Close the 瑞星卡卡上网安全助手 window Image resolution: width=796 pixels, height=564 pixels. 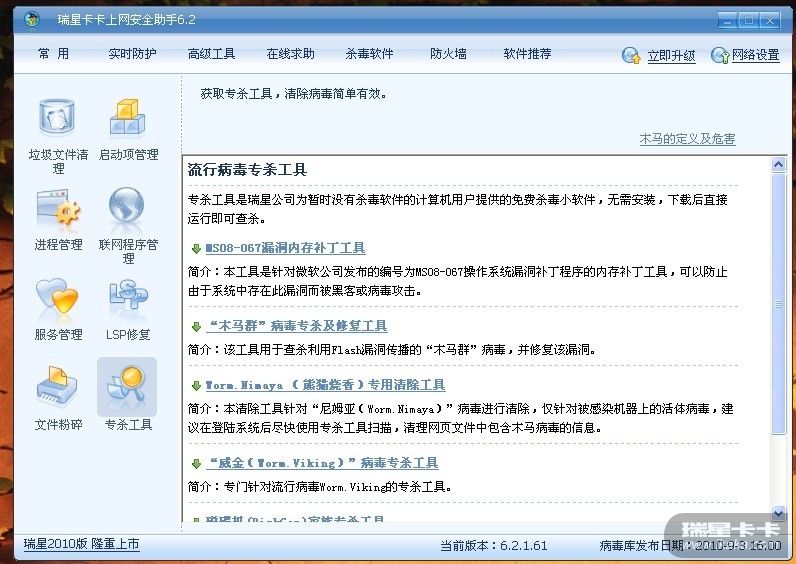coord(770,21)
